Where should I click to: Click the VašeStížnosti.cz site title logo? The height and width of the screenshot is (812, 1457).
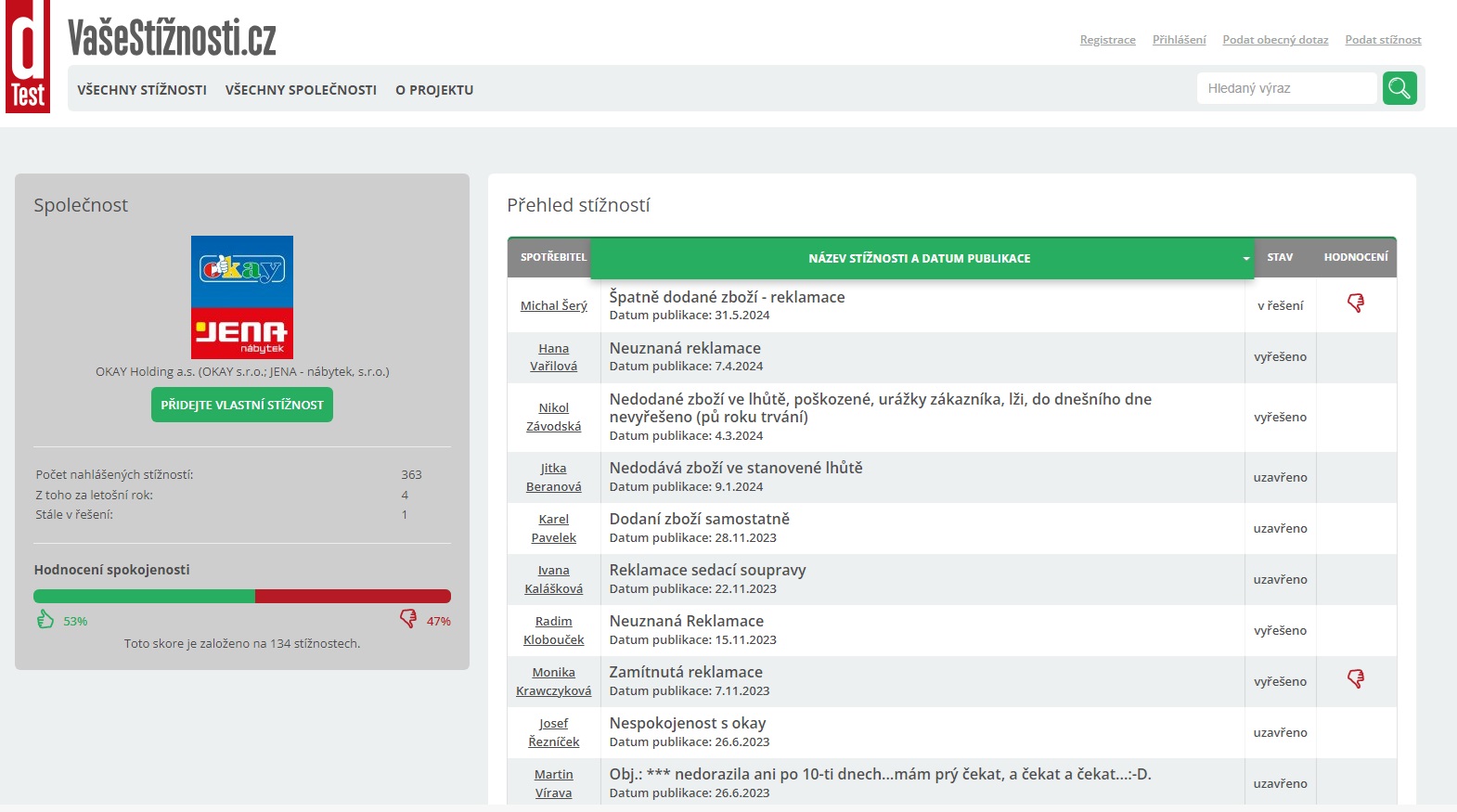pos(172,38)
